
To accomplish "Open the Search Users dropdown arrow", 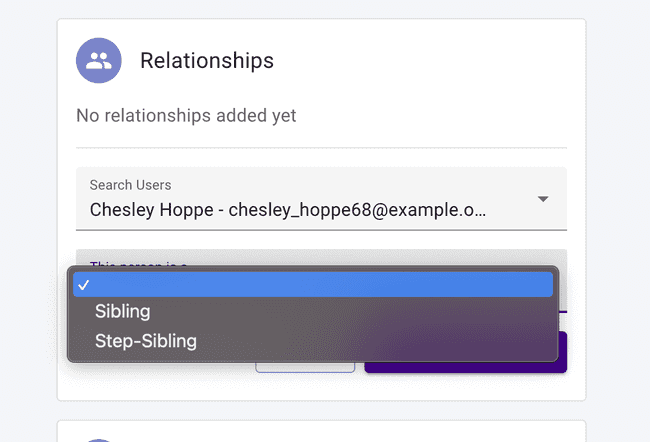I will pos(543,199).
